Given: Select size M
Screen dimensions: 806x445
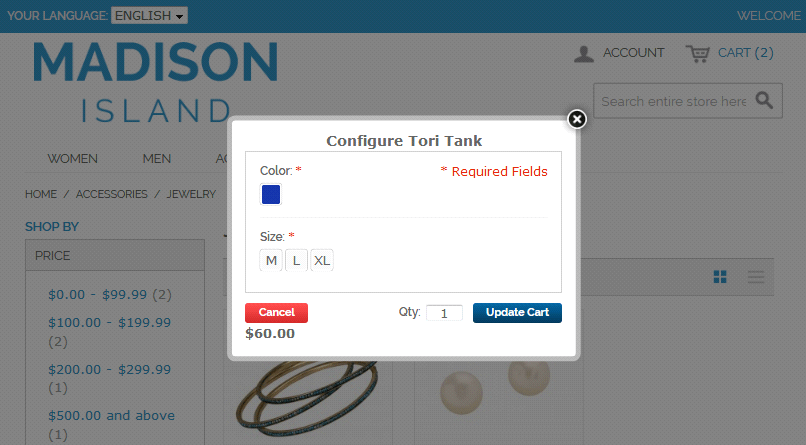Looking at the screenshot, I should click(271, 261).
